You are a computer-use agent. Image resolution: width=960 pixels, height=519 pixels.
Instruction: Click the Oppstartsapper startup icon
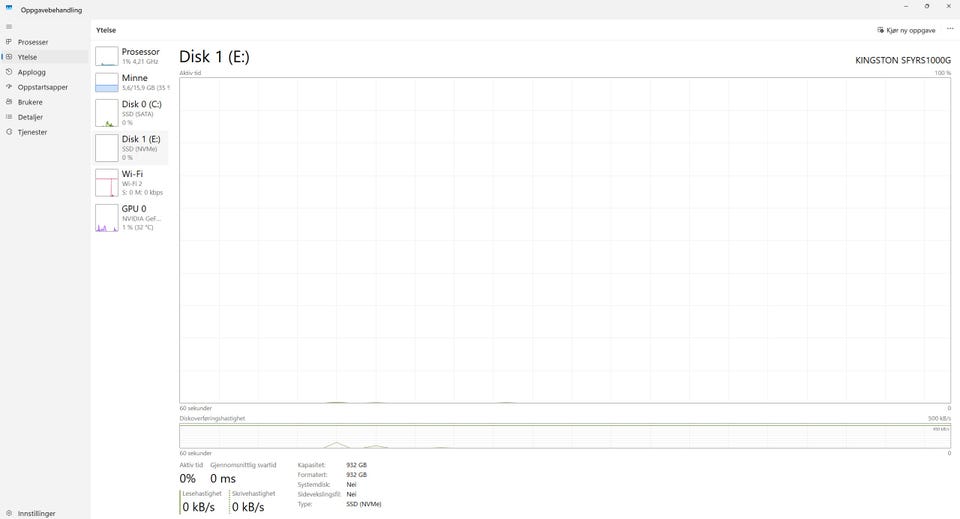pos(9,87)
